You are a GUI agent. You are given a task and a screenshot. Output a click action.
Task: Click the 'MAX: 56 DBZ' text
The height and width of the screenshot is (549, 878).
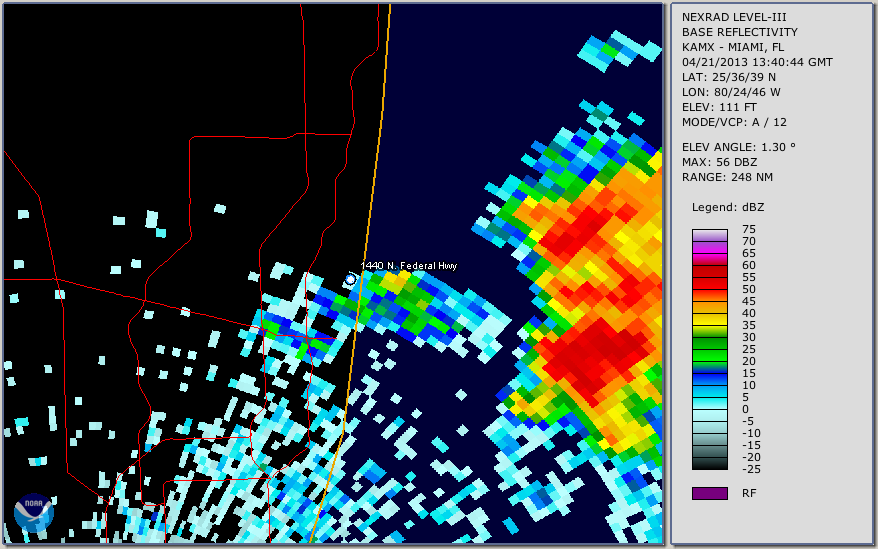tap(720, 162)
